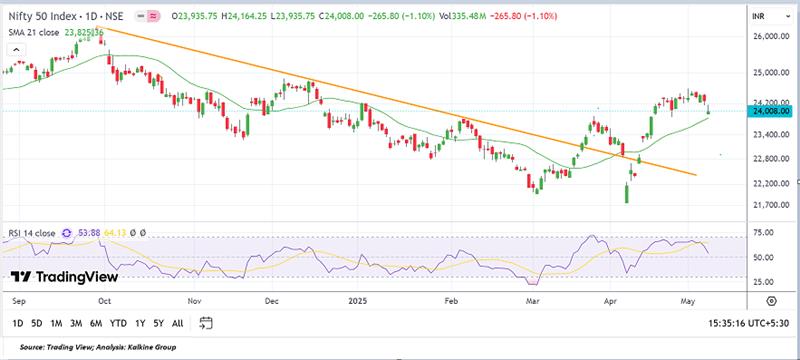Click the 24,008.00 current price label
Screen dimensions: 800x360
[x=771, y=111]
